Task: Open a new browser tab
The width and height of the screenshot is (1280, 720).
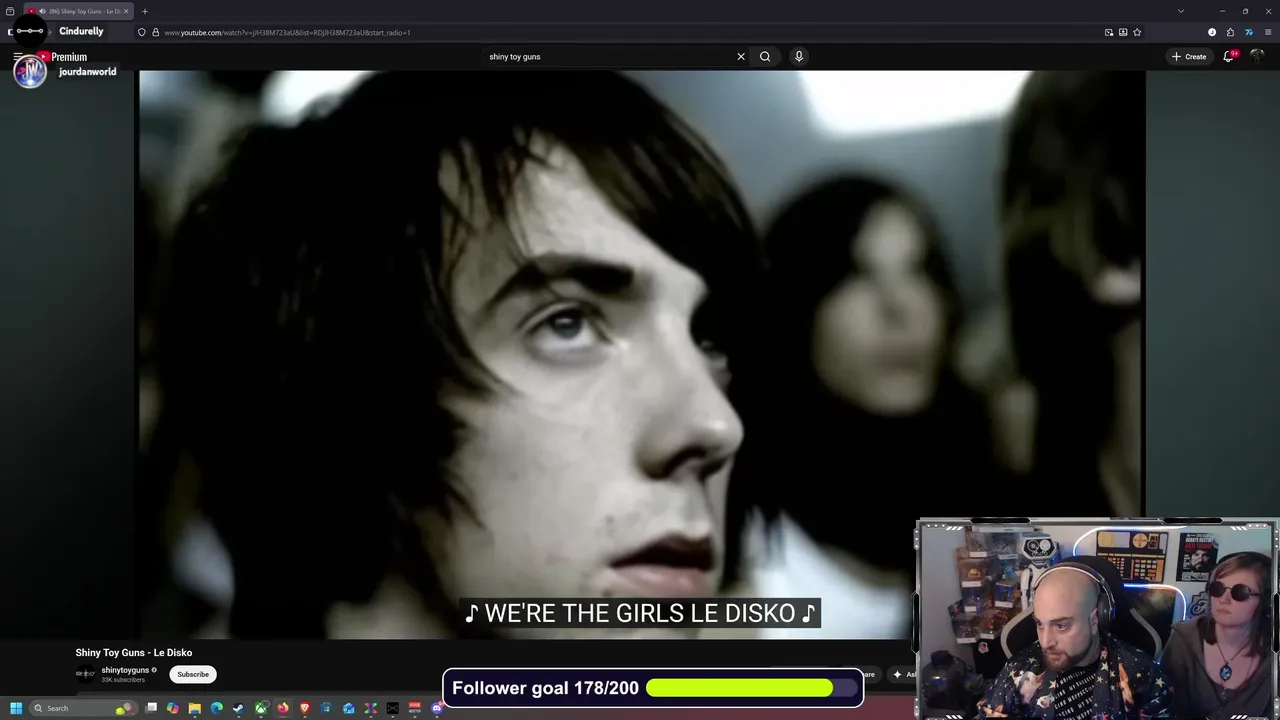Action: pyautogui.click(x=145, y=11)
